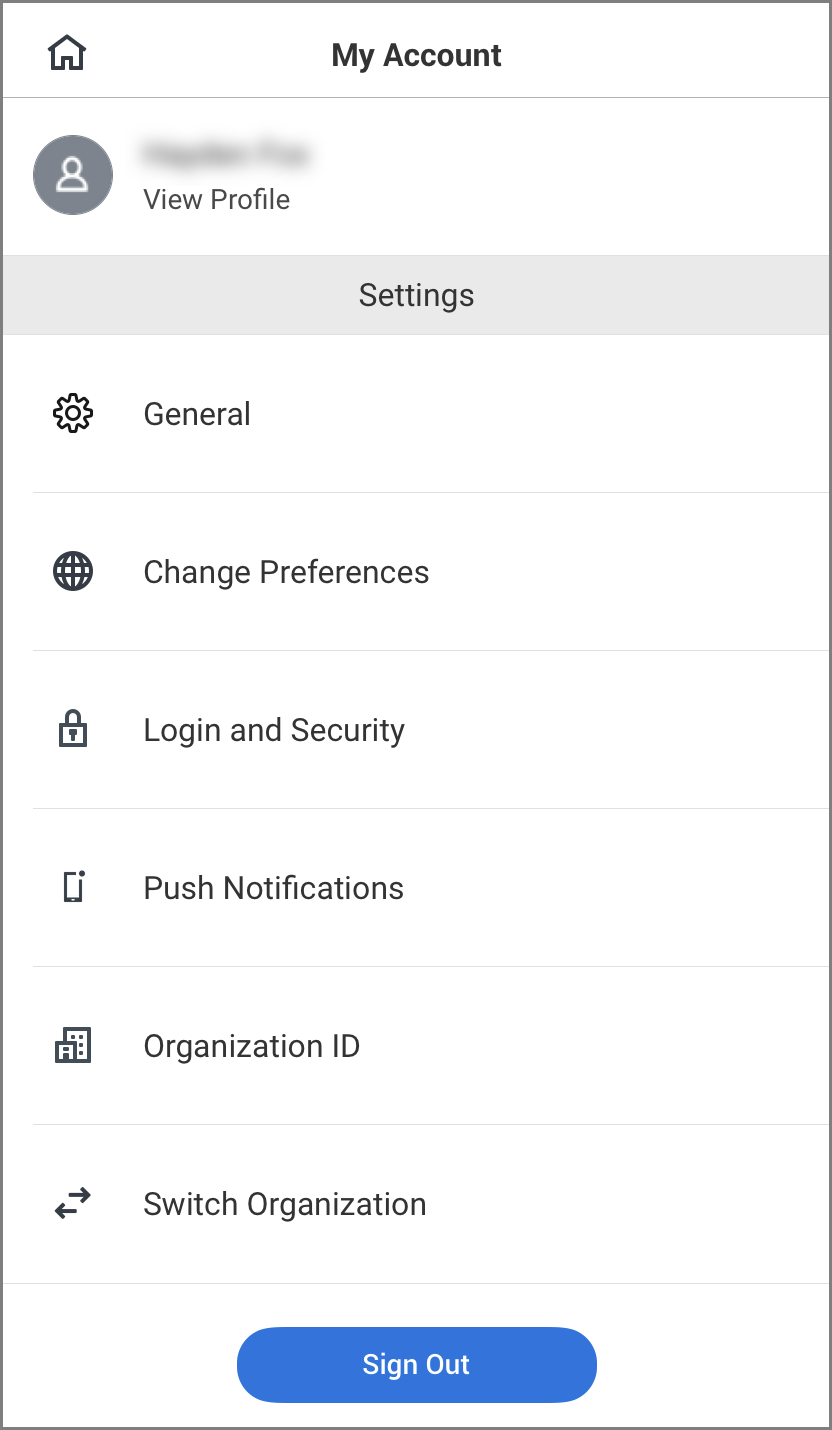Image resolution: width=832 pixels, height=1430 pixels.
Task: Click the gear icon beside General
Action: tap(73, 414)
